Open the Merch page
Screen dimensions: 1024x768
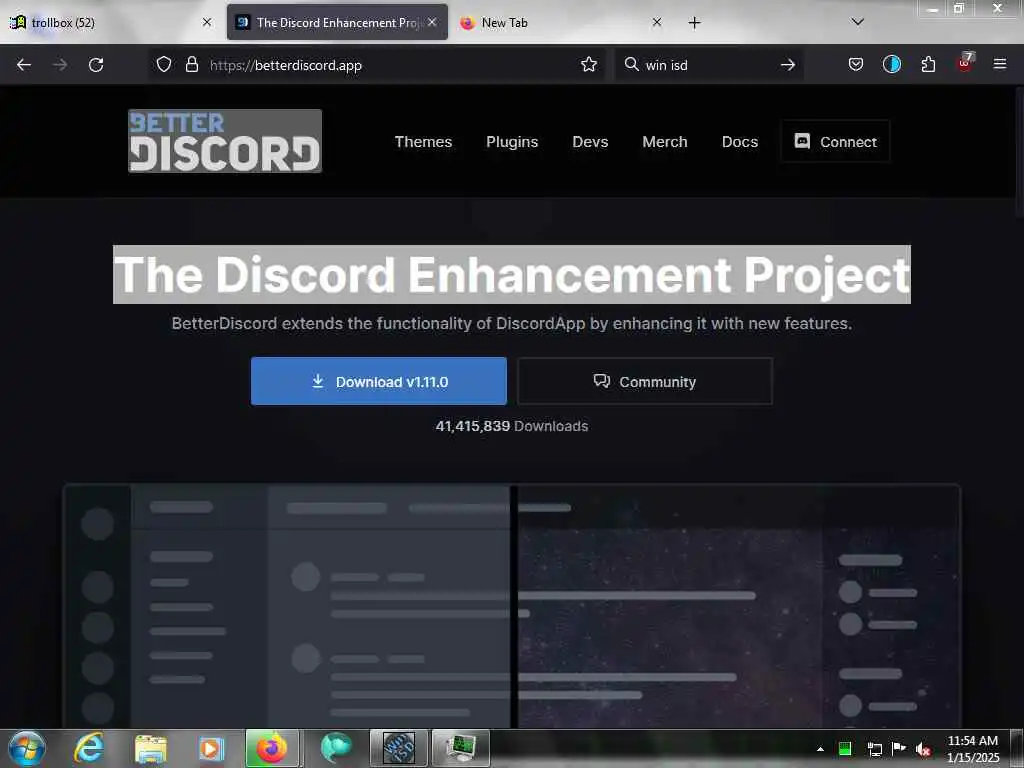click(664, 142)
